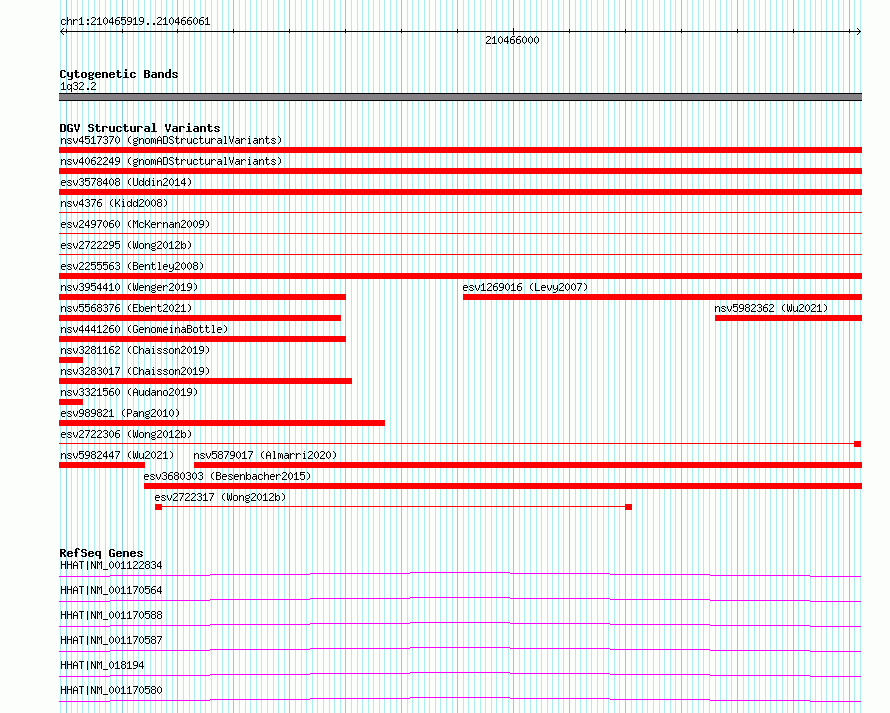The height and width of the screenshot is (713, 890).
Task: Select the nsv3321560 (Audano2019) variant label
Action: [x=129, y=392]
